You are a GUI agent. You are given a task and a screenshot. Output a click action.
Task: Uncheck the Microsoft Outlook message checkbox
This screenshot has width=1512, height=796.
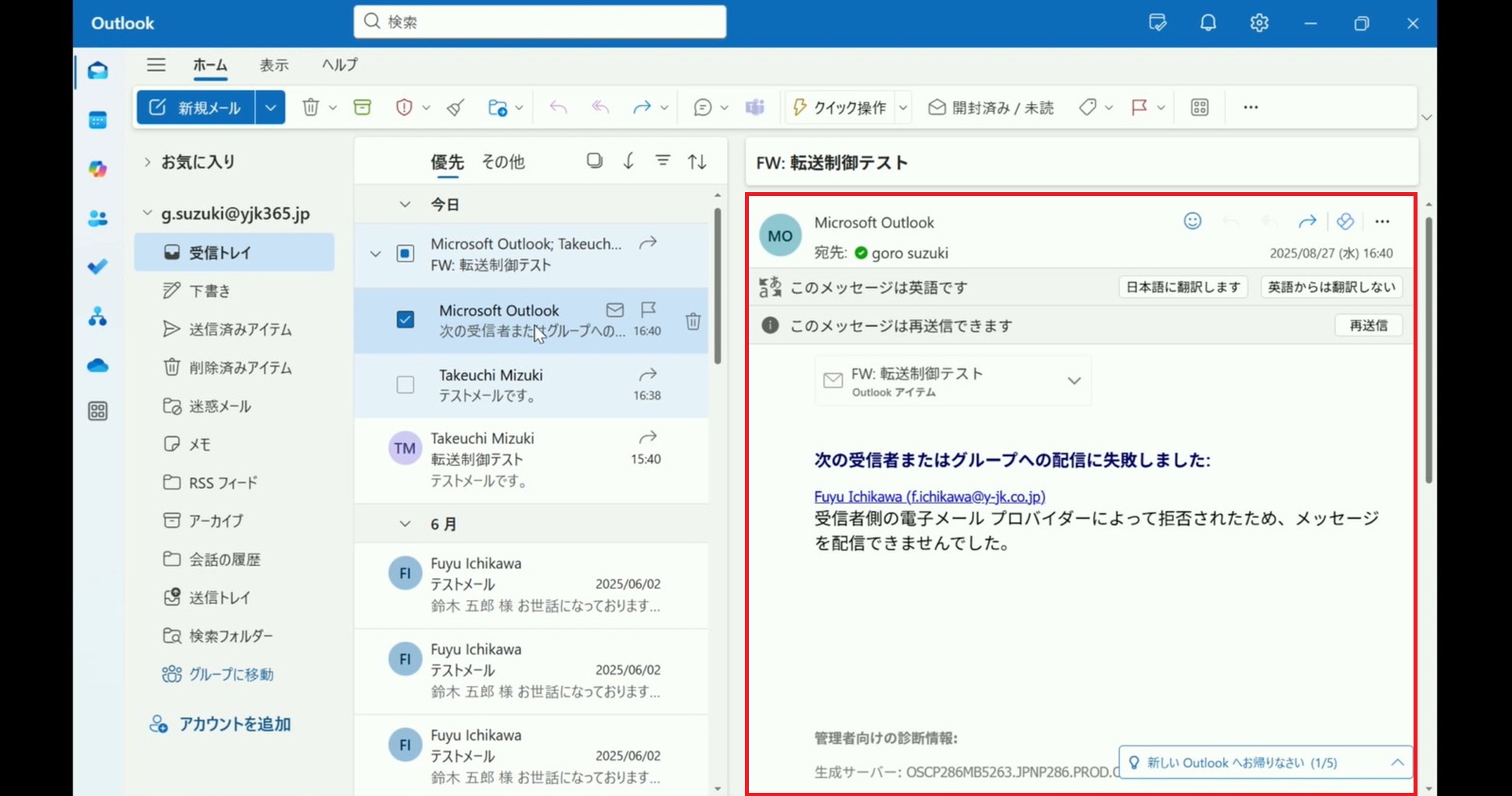point(406,320)
